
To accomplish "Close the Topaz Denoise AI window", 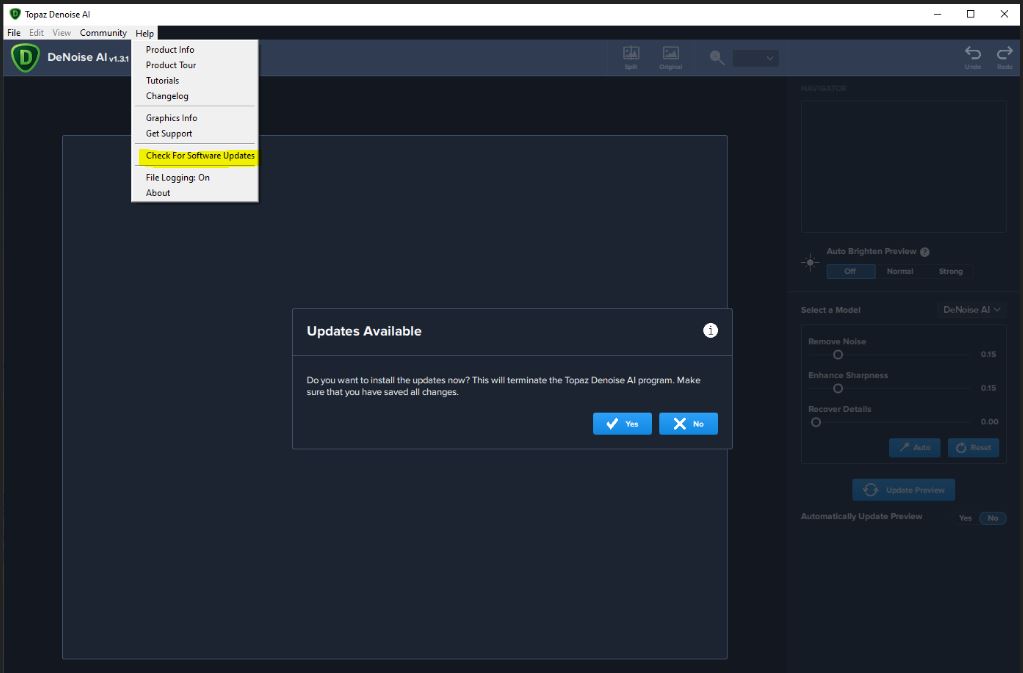I will coord(1004,14).
